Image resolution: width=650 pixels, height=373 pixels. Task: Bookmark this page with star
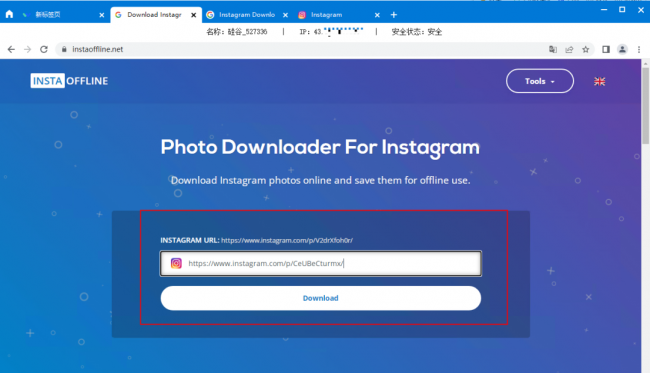coord(585,49)
